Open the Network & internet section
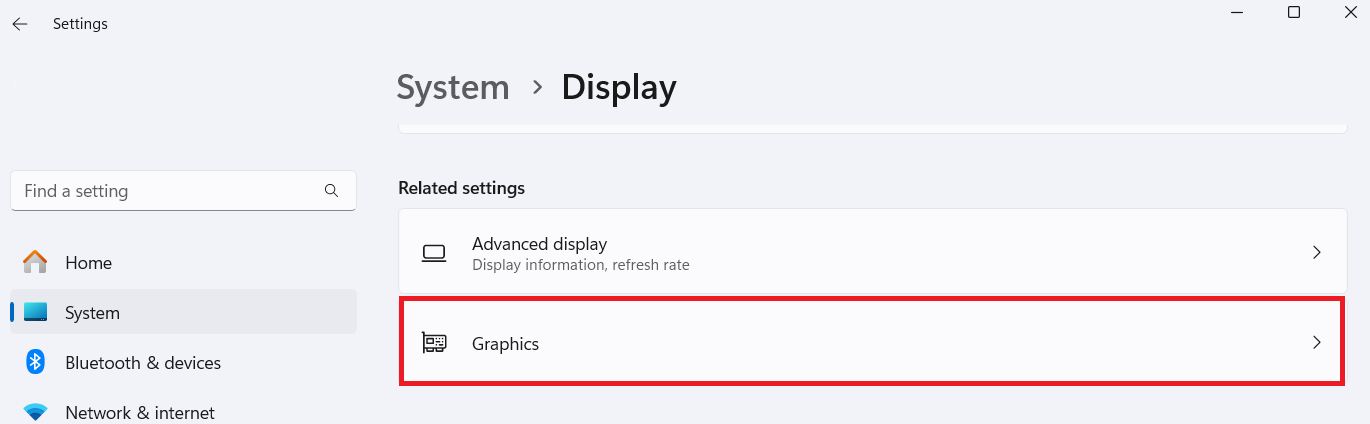 point(140,412)
